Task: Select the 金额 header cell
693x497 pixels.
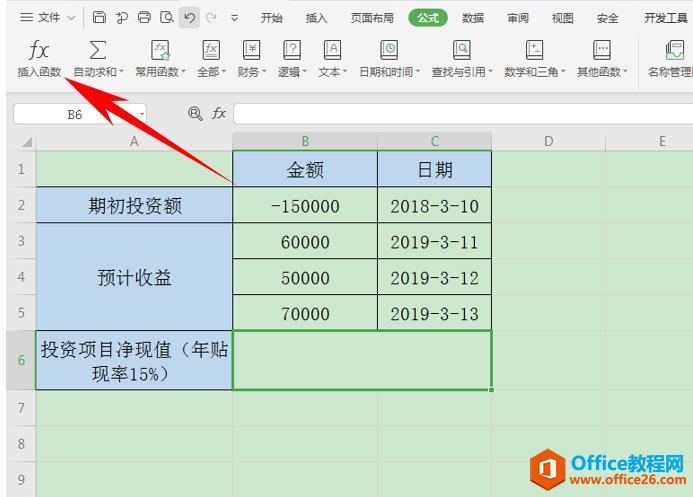Action: pyautogui.click(x=305, y=169)
